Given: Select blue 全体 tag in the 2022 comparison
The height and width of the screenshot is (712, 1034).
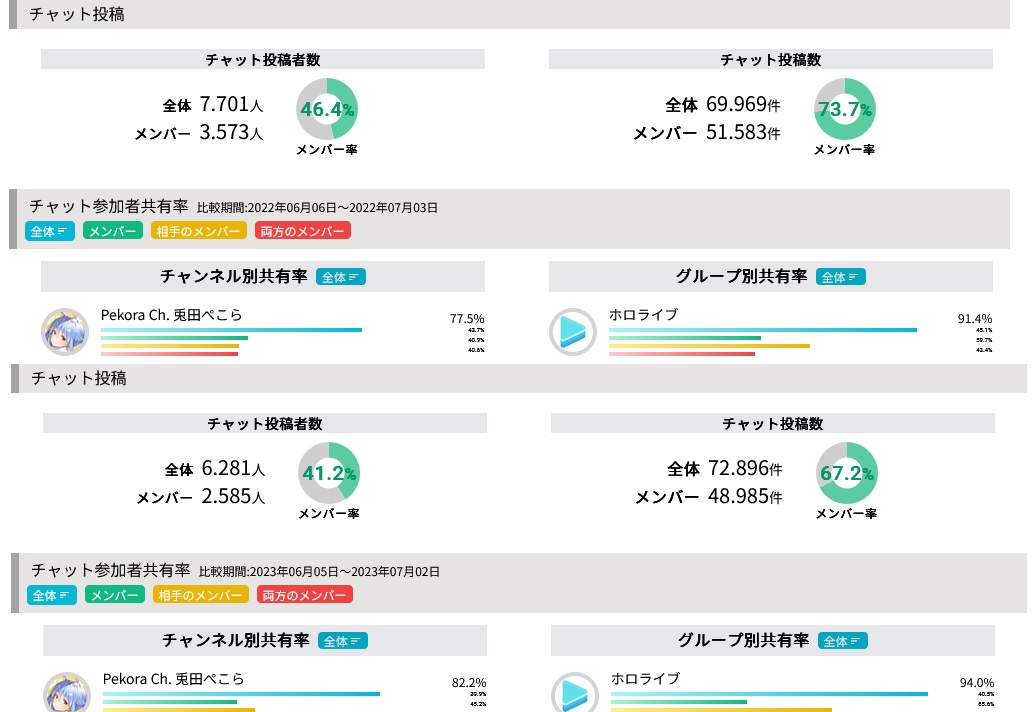Looking at the screenshot, I should (50, 231).
